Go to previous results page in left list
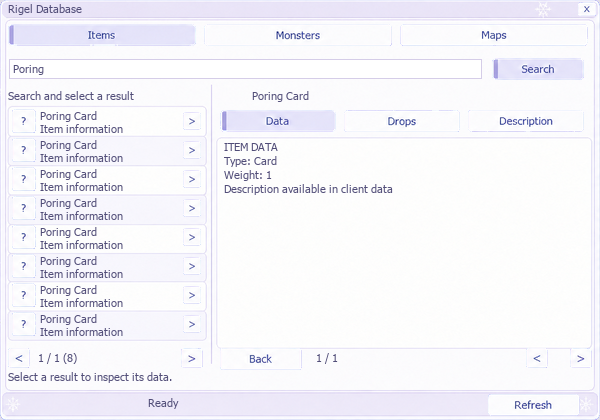 pyautogui.click(x=19, y=358)
